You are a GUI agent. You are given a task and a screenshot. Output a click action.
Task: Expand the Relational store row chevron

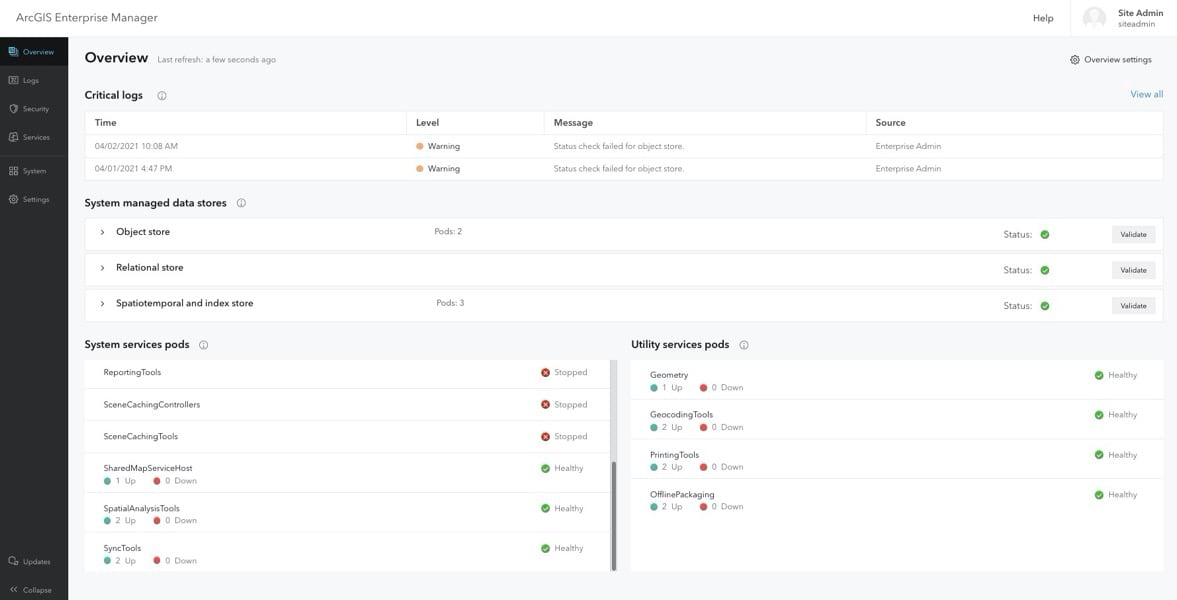[x=102, y=268]
